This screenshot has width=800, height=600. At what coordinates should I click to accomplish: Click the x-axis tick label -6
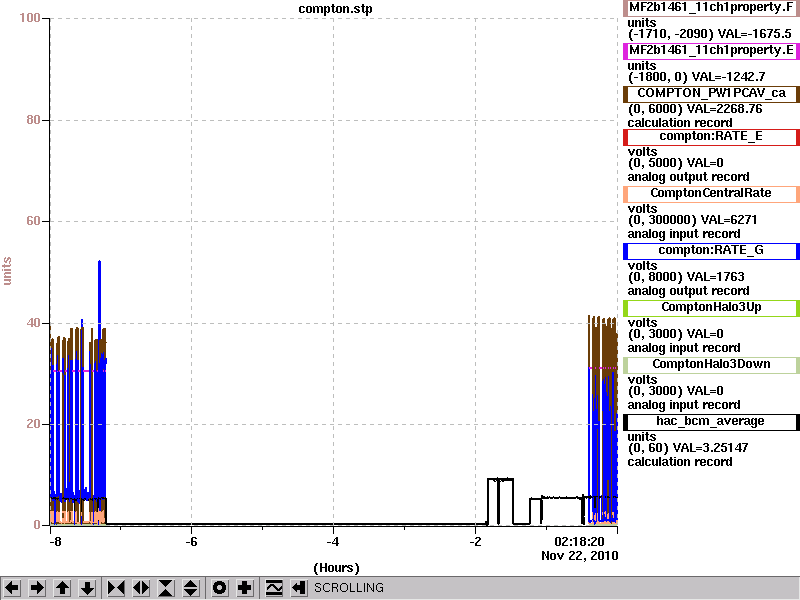click(x=191, y=541)
